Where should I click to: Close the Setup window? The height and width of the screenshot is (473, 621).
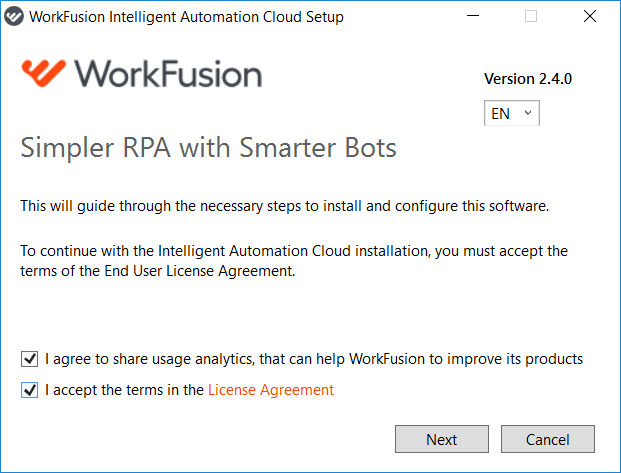coord(590,16)
